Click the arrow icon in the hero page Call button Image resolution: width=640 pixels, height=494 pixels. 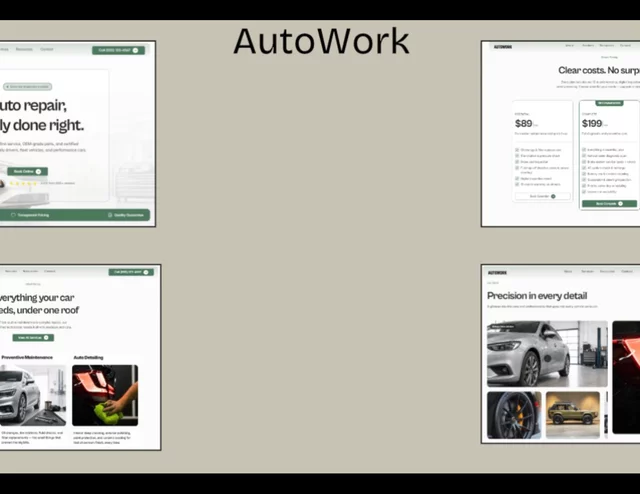click(x=136, y=50)
